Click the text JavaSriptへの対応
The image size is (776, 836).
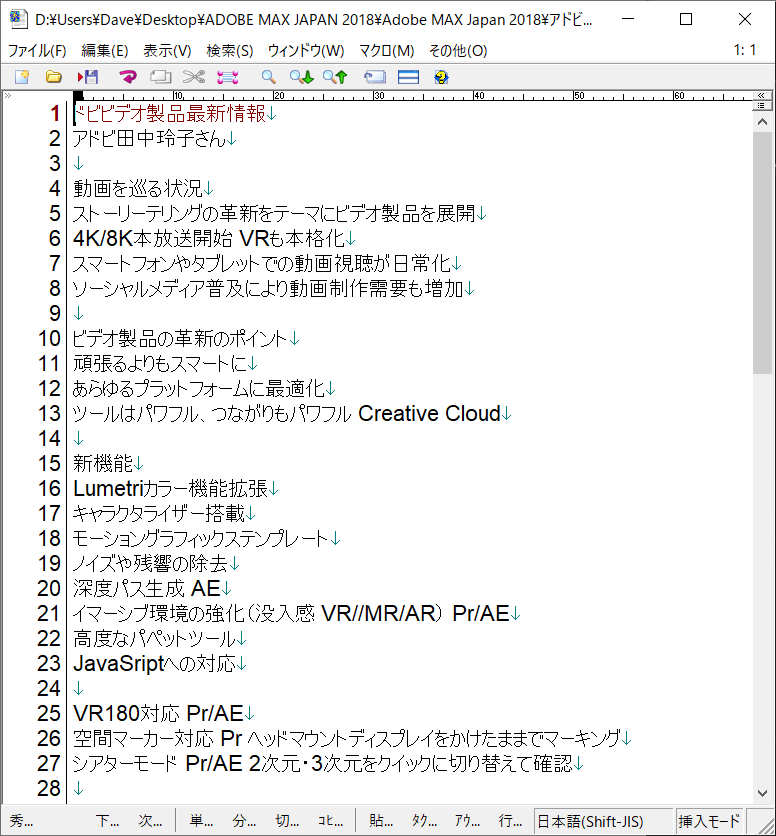point(154,664)
